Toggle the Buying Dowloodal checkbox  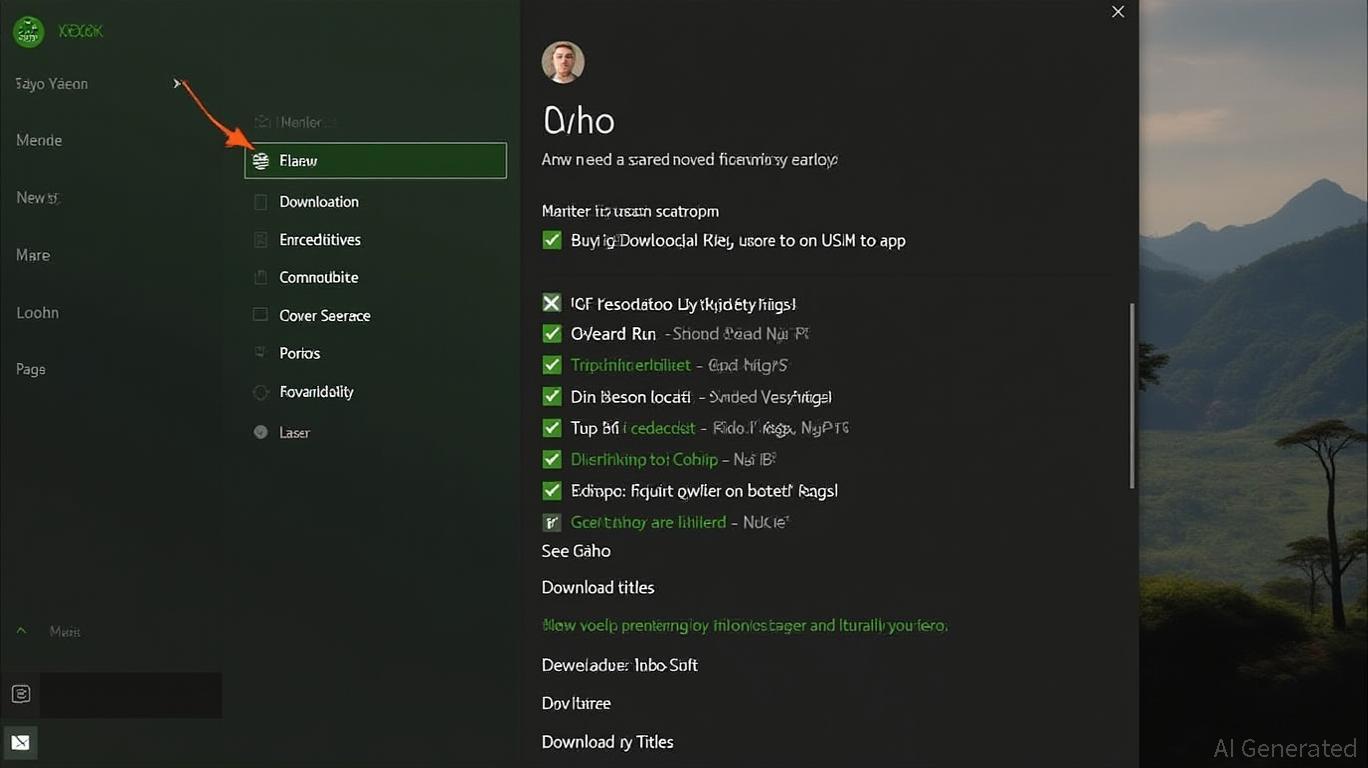point(551,240)
